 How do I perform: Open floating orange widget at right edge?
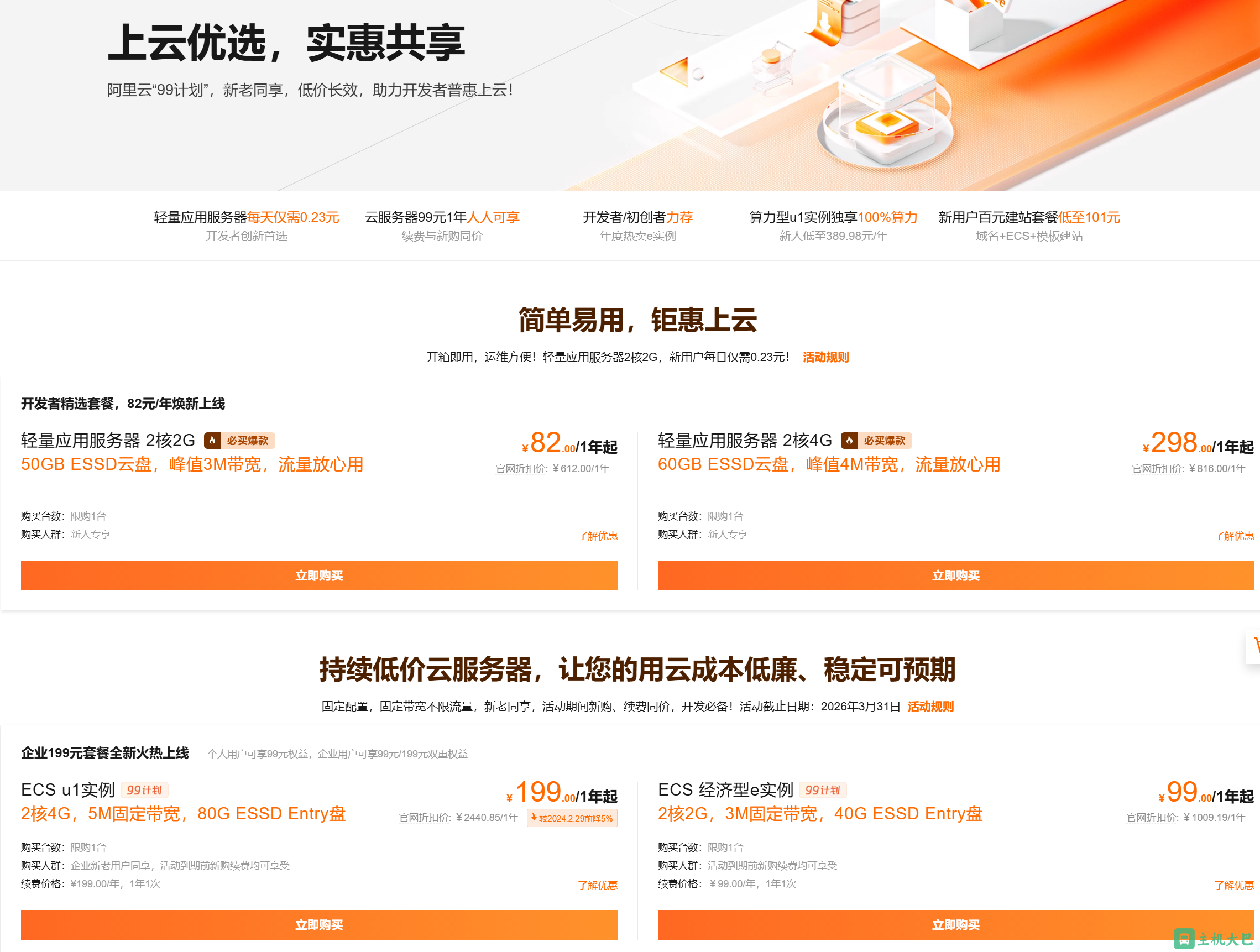pyautogui.click(x=1254, y=646)
